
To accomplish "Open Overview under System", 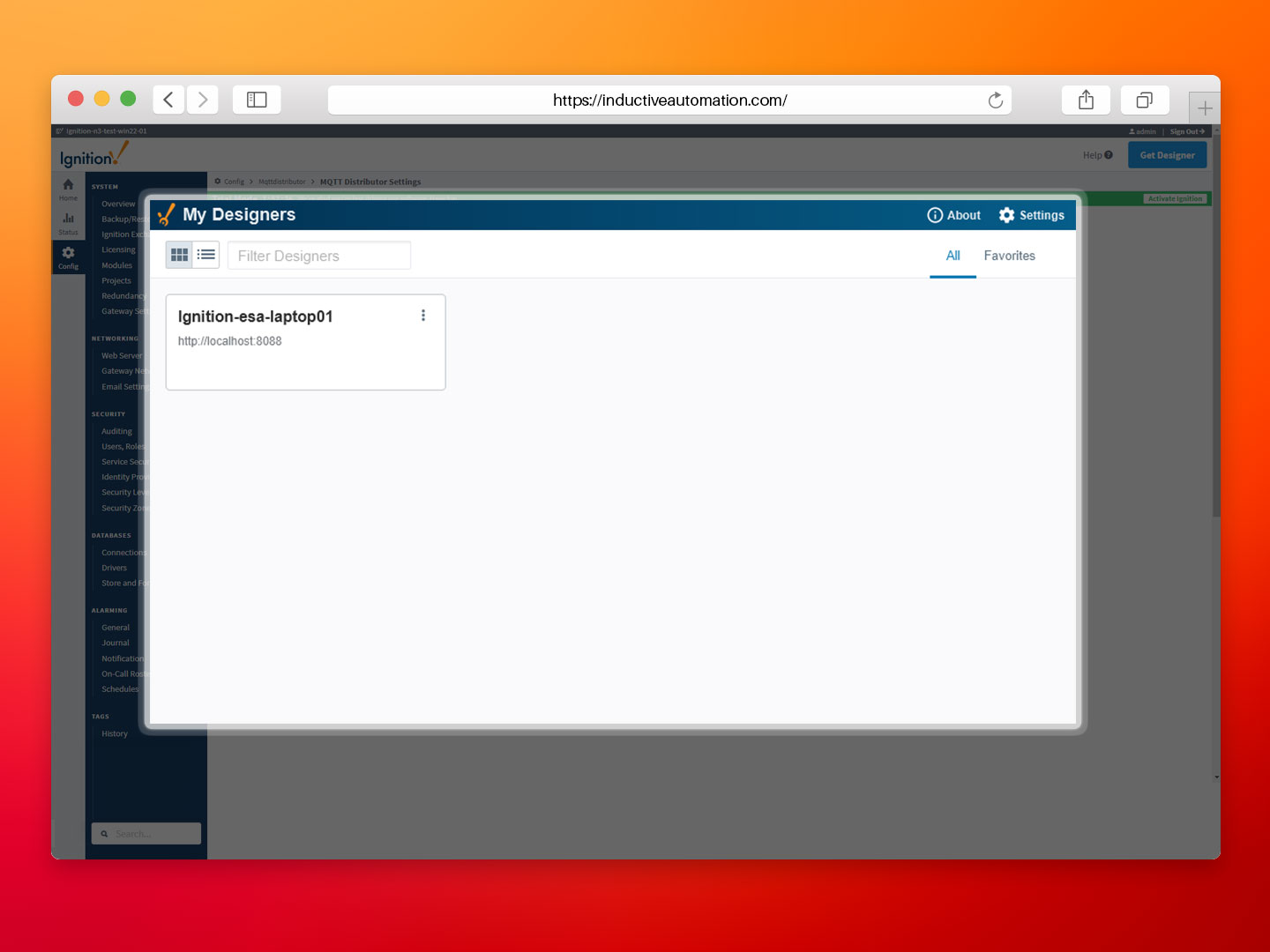I will (118, 204).
